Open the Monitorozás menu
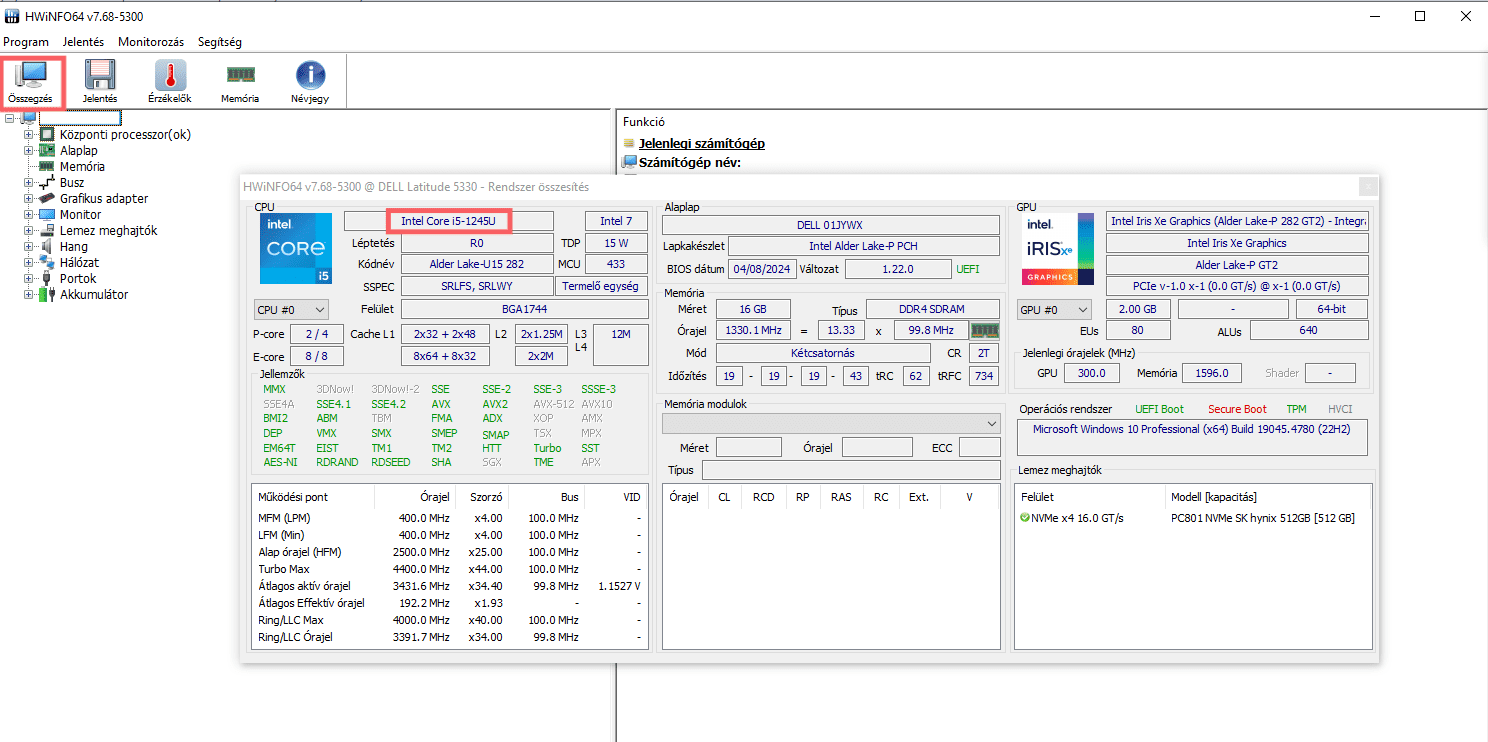The height and width of the screenshot is (742, 1488). pos(150,42)
